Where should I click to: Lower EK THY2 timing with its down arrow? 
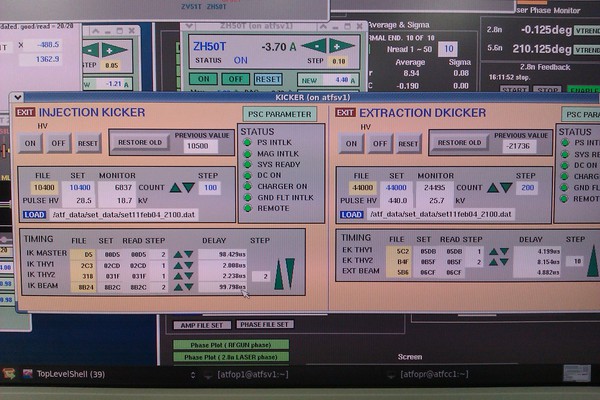click(504, 262)
